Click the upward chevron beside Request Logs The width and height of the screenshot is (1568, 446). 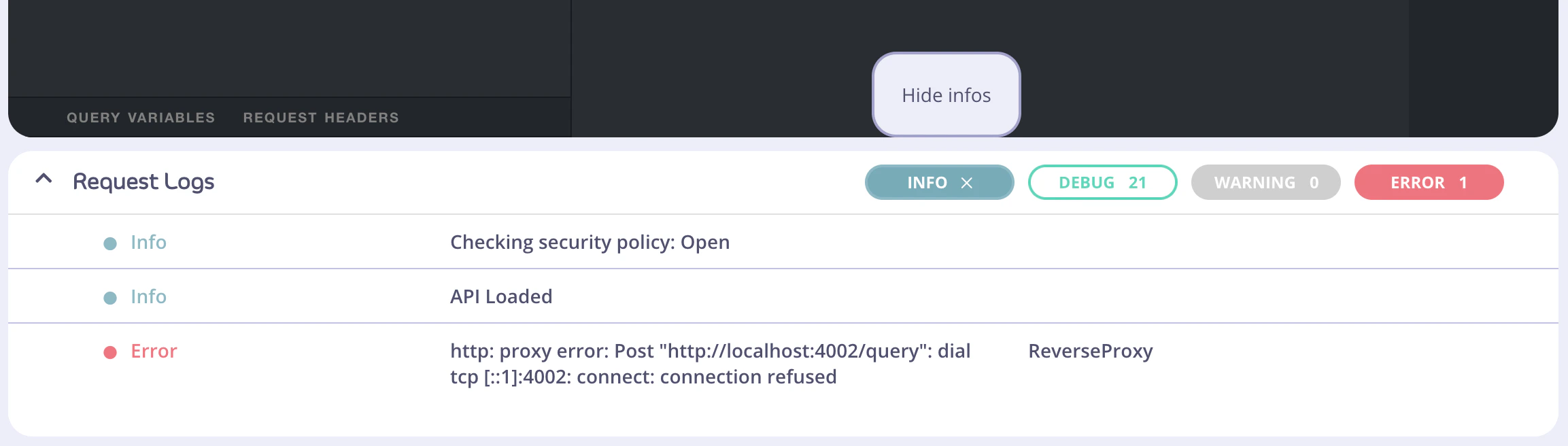[x=44, y=179]
